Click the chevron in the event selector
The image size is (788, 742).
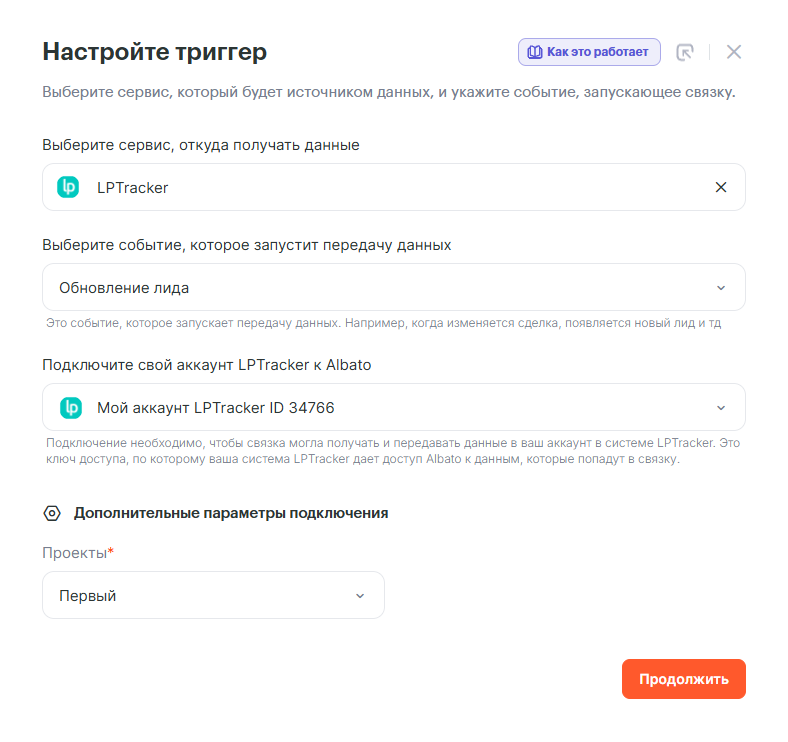tap(721, 288)
